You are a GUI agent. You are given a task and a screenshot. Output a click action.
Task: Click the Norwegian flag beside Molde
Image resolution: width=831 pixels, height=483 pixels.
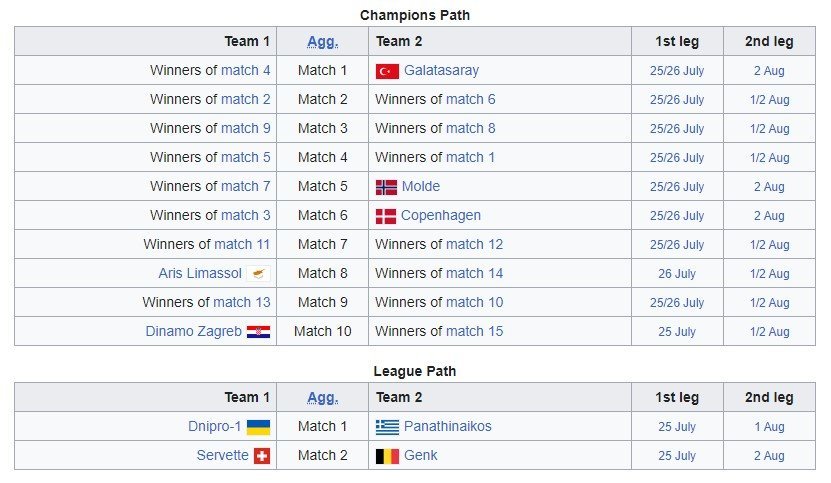pos(386,187)
